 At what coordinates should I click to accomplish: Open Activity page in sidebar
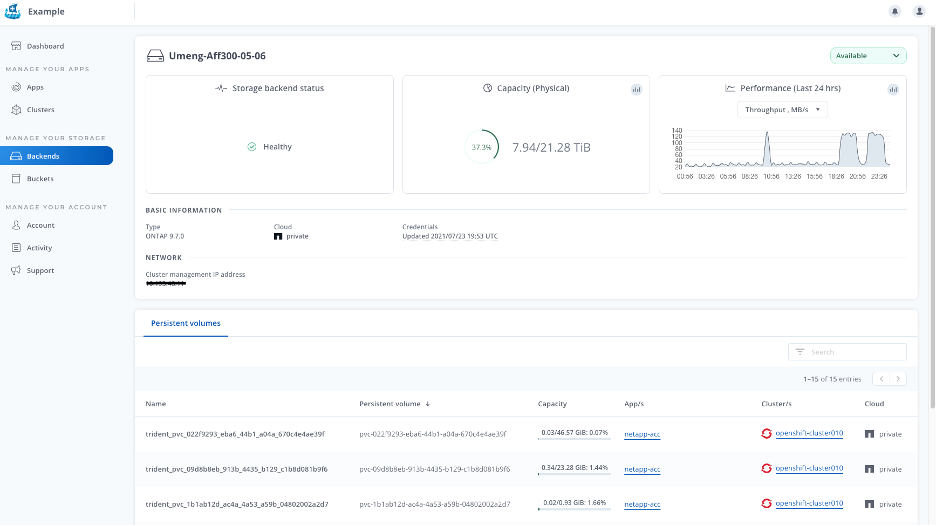click(39, 248)
